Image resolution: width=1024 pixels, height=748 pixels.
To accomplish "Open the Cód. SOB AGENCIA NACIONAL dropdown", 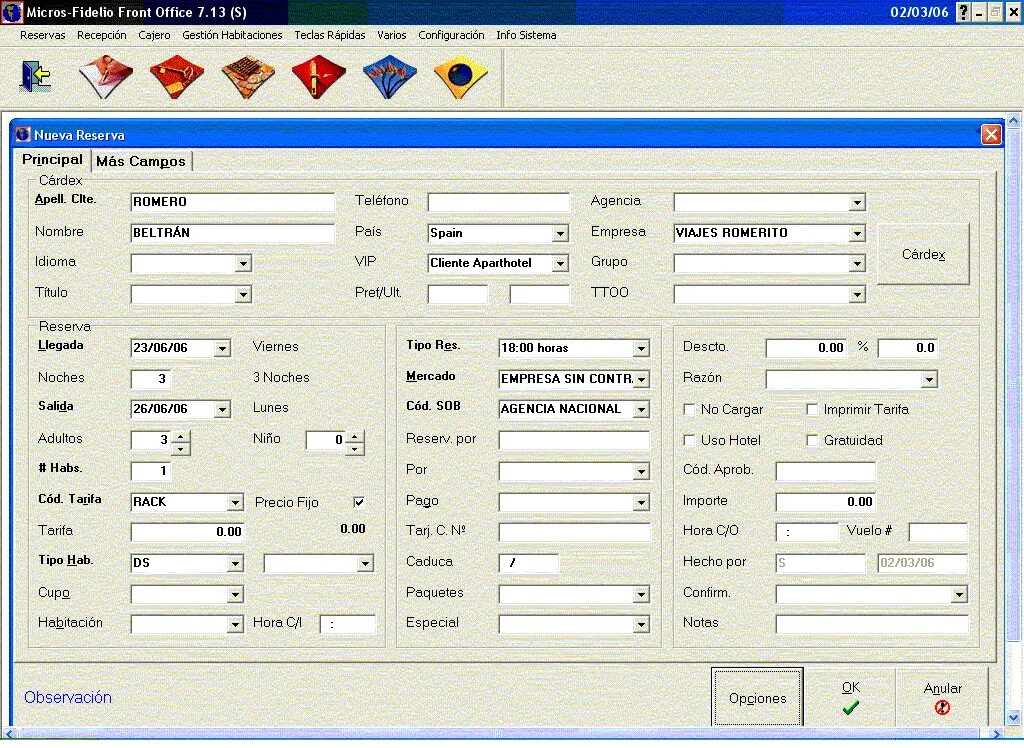I will click(x=641, y=409).
